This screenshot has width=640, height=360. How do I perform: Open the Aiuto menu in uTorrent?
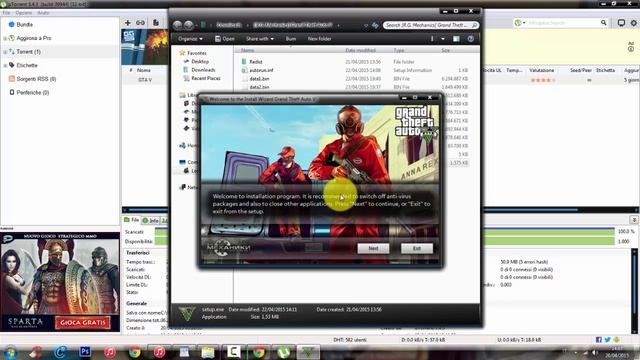pos(43,13)
